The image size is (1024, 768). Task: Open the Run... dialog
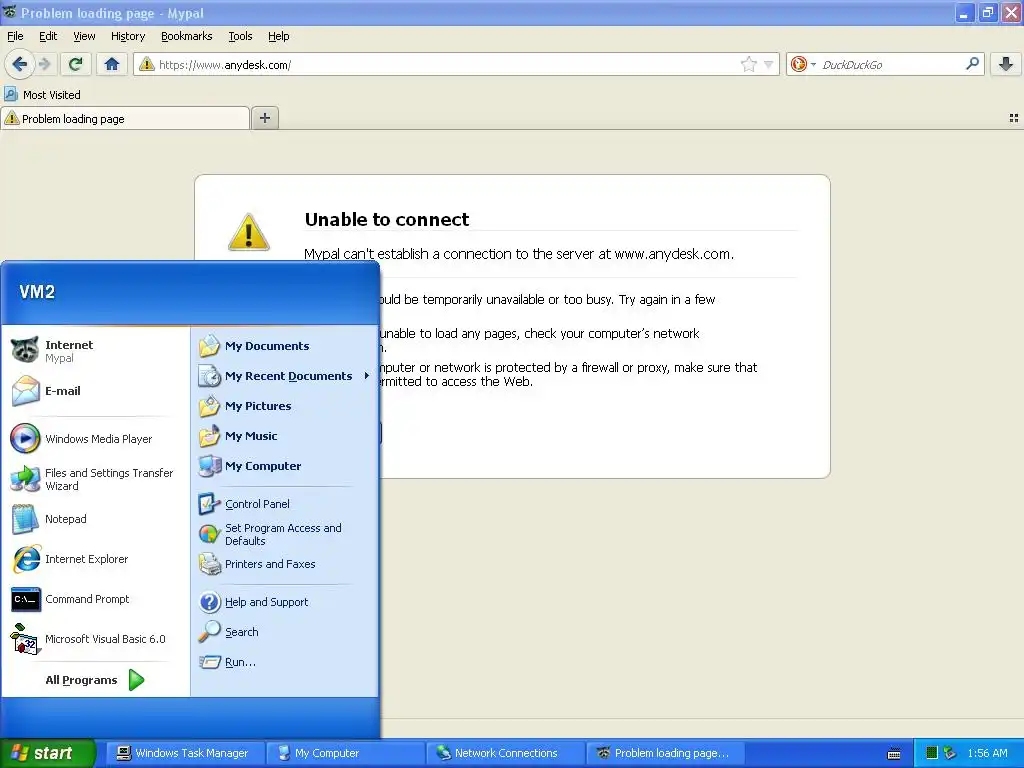coord(285,662)
